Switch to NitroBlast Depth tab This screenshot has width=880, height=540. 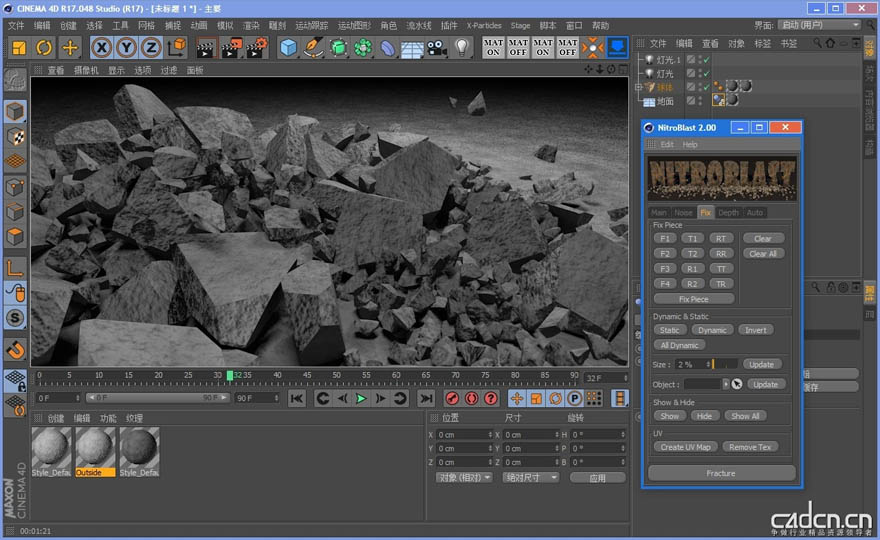[728, 213]
